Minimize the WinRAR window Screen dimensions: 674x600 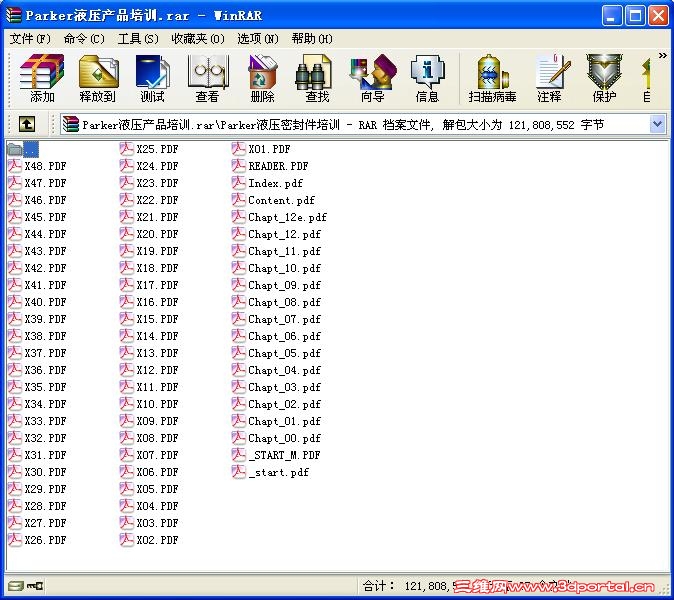pos(612,16)
